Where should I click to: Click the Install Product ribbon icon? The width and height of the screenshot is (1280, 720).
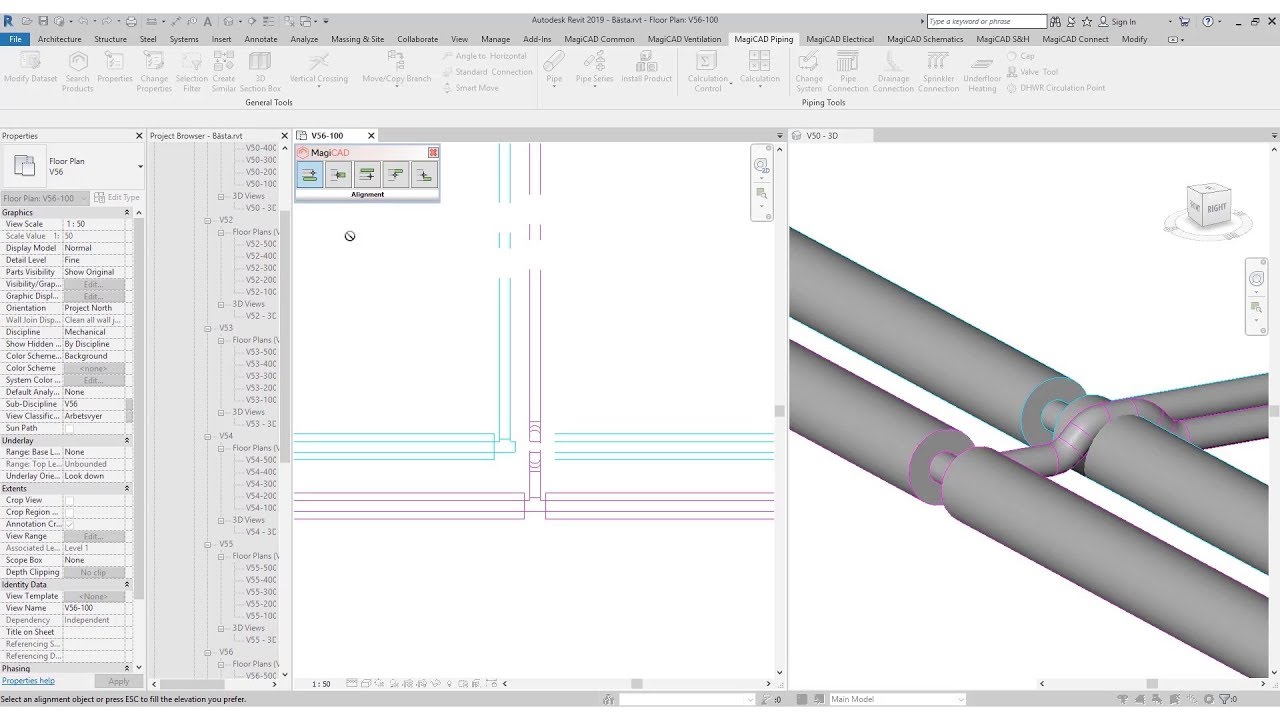click(646, 68)
